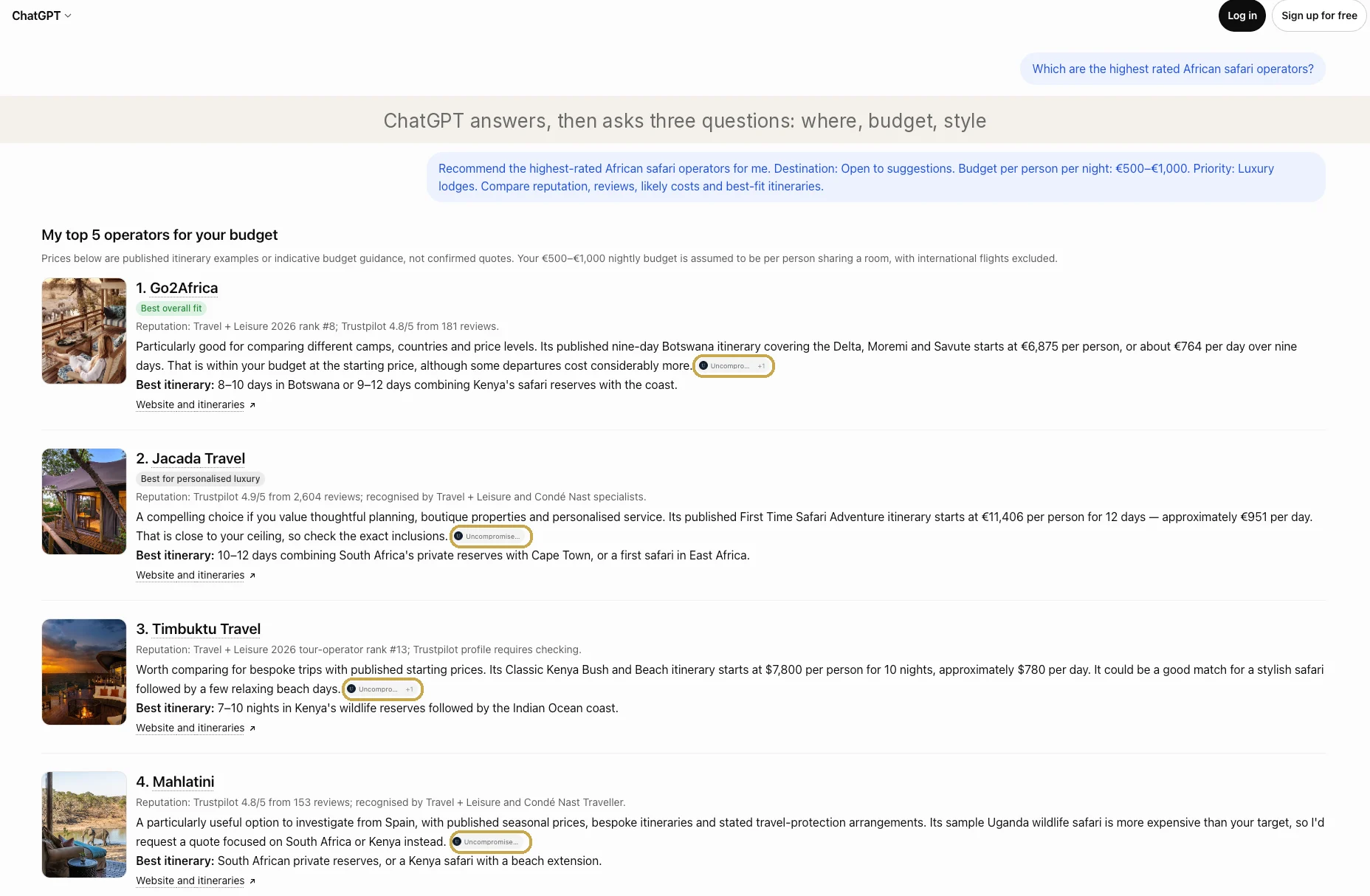The width and height of the screenshot is (1370, 896).
Task: Open Timbuktu Travel source citation chip
Action: [382, 689]
